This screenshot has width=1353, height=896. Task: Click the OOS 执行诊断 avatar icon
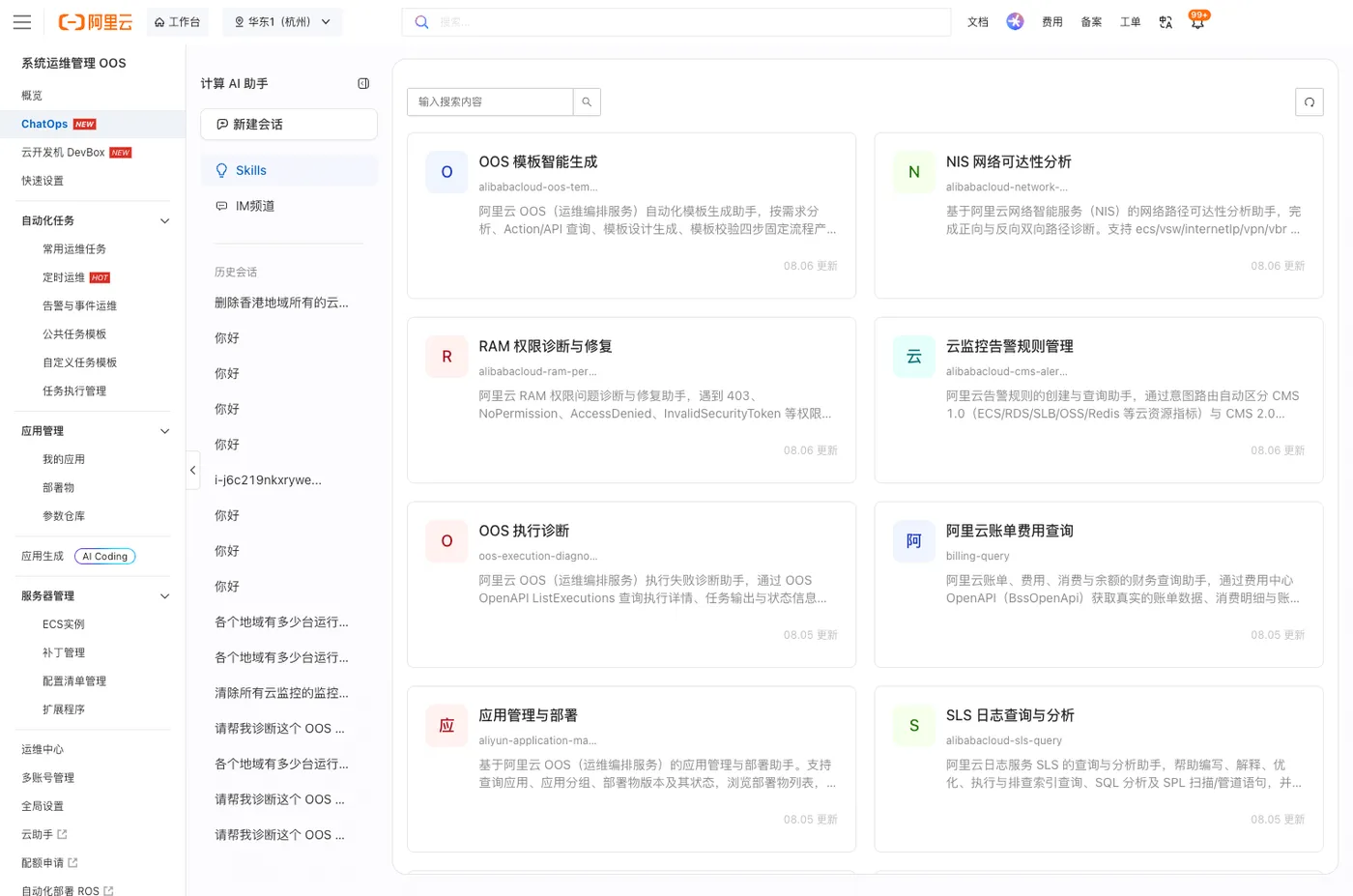coord(446,541)
